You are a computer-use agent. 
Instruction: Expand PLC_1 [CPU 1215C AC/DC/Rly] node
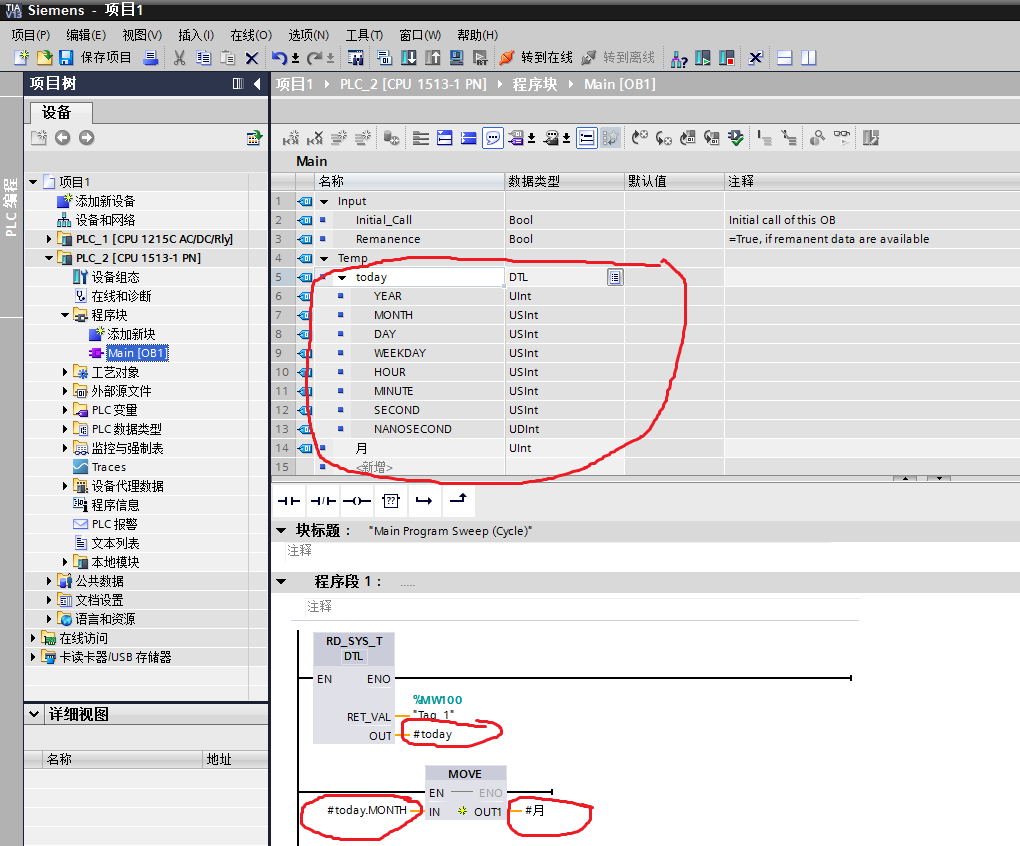tap(49, 239)
